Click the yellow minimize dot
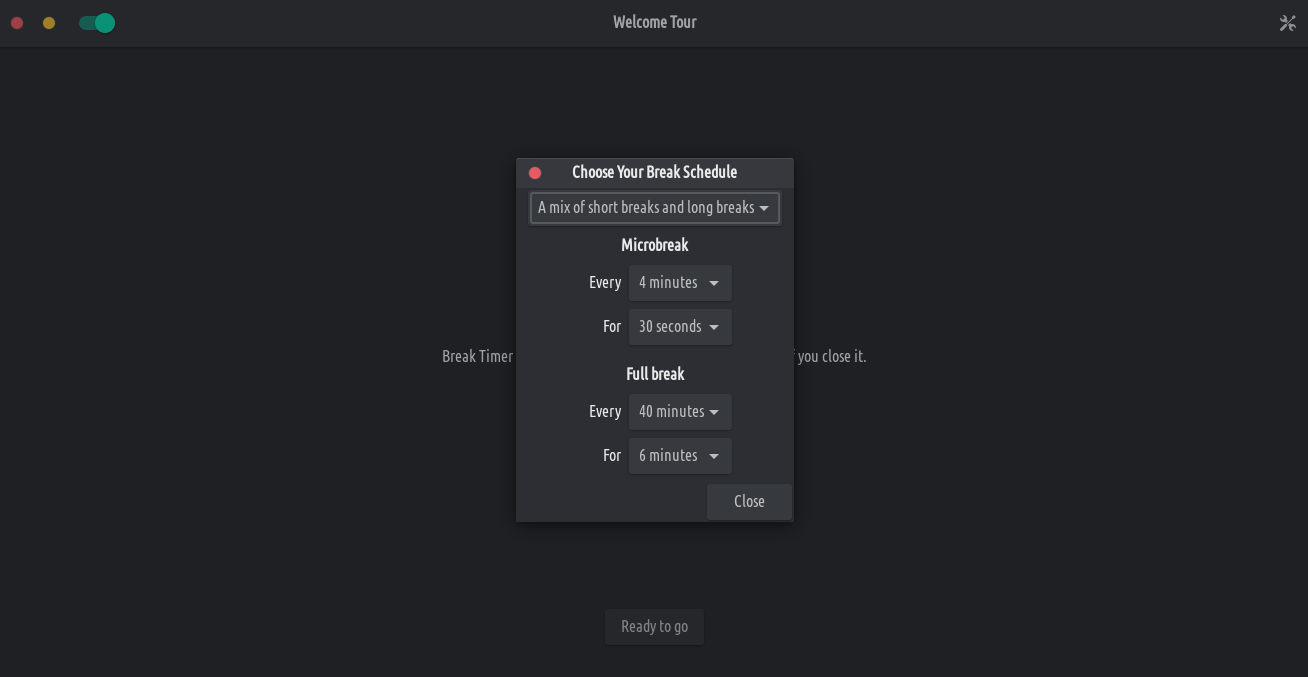1308x677 pixels. [49, 23]
